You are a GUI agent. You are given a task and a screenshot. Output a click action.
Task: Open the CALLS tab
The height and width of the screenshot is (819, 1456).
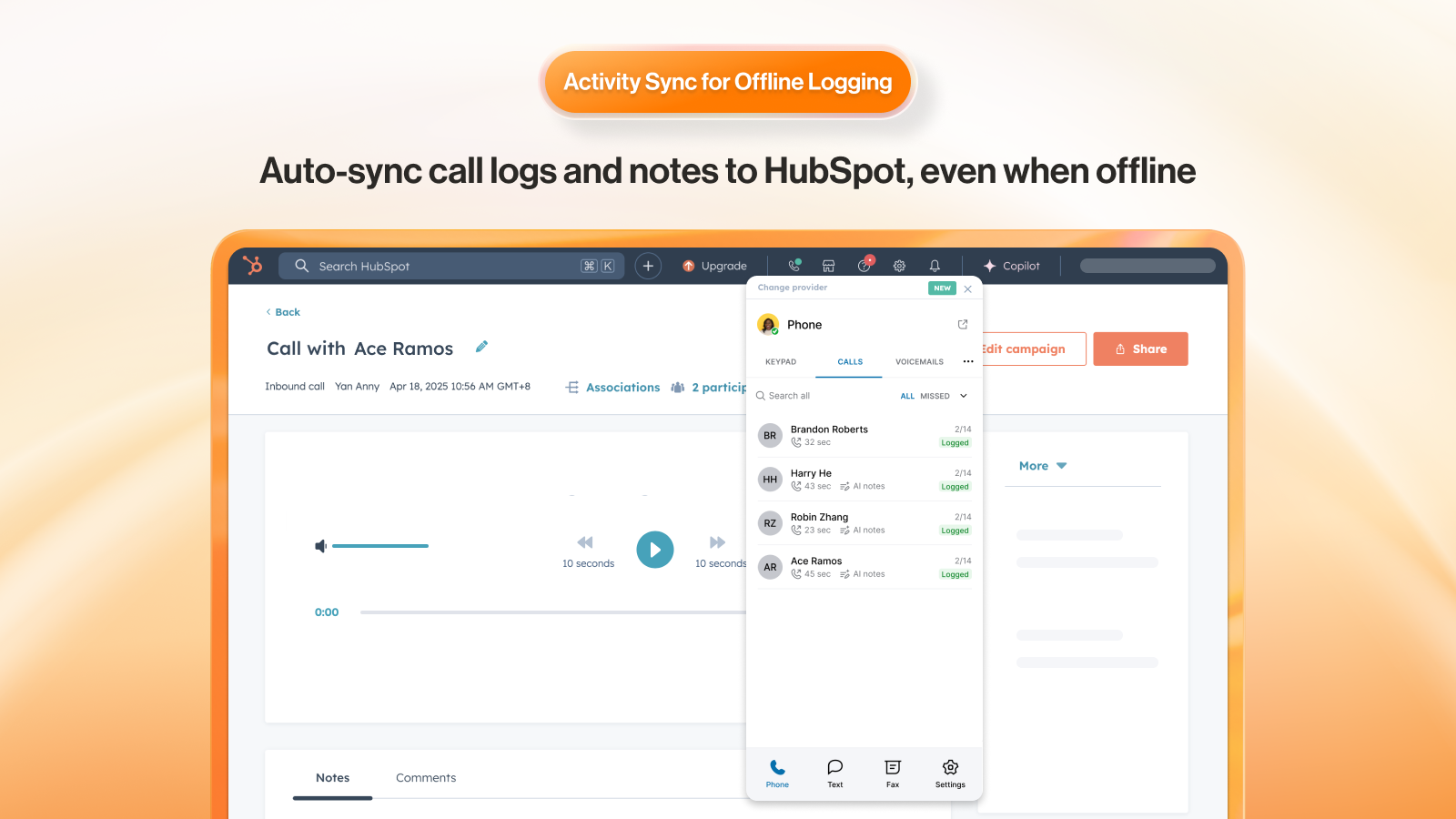coord(850,362)
